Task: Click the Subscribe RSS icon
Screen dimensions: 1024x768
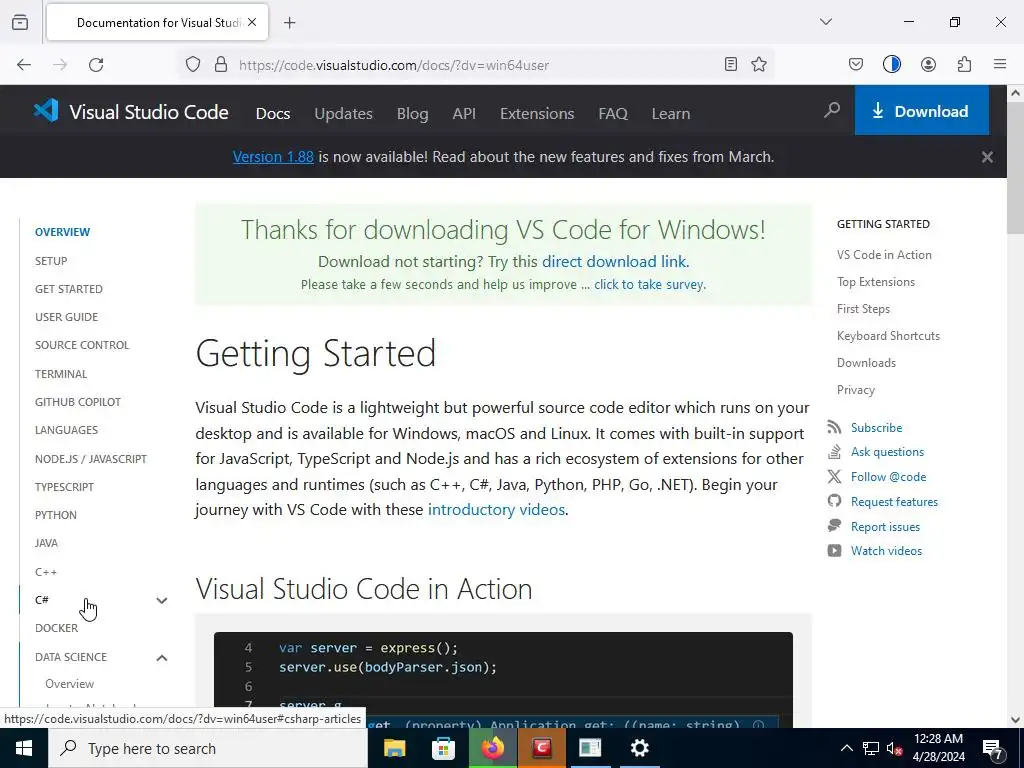Action: [834, 427]
